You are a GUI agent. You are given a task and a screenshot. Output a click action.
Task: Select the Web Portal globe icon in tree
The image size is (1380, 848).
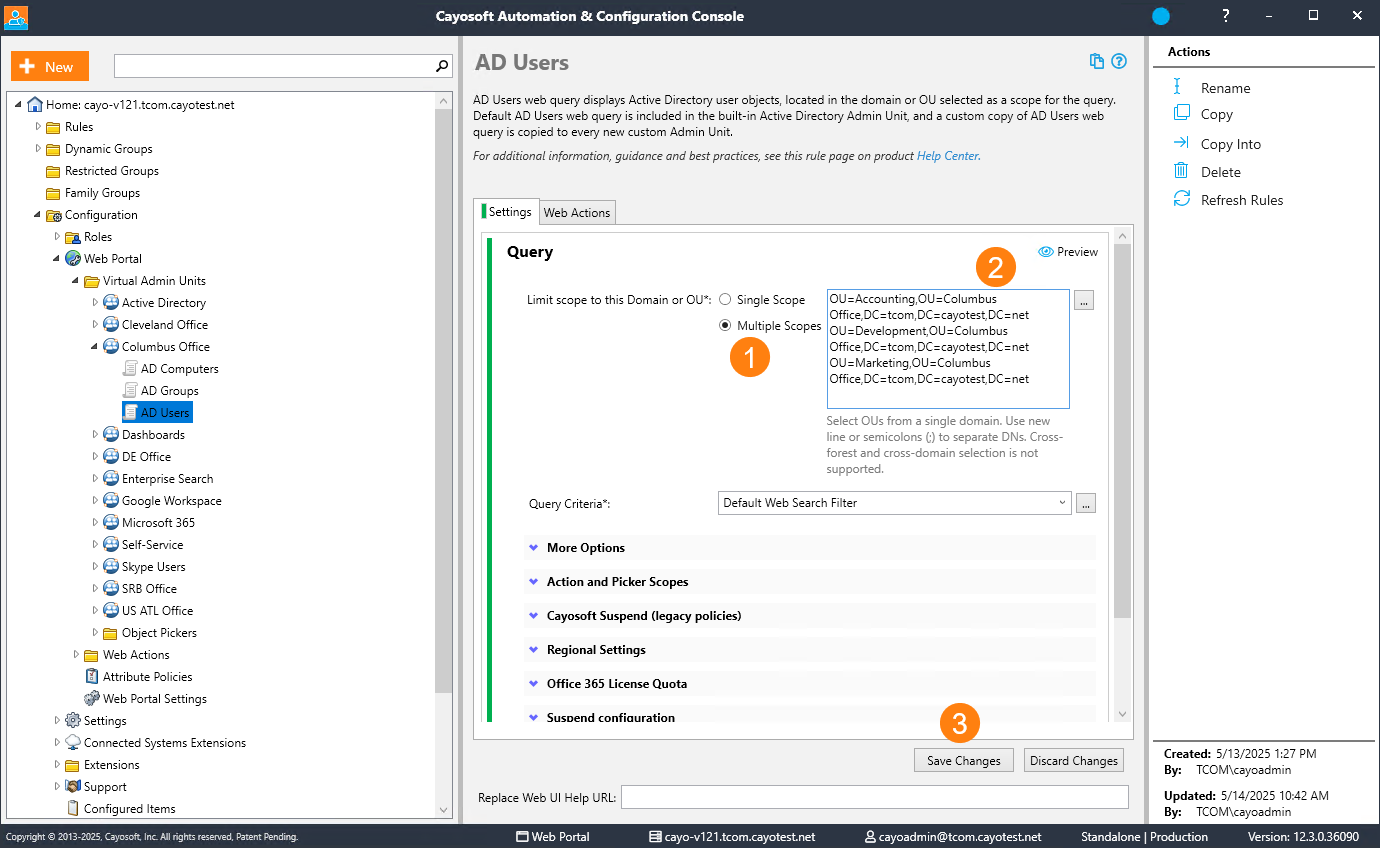(x=73, y=258)
